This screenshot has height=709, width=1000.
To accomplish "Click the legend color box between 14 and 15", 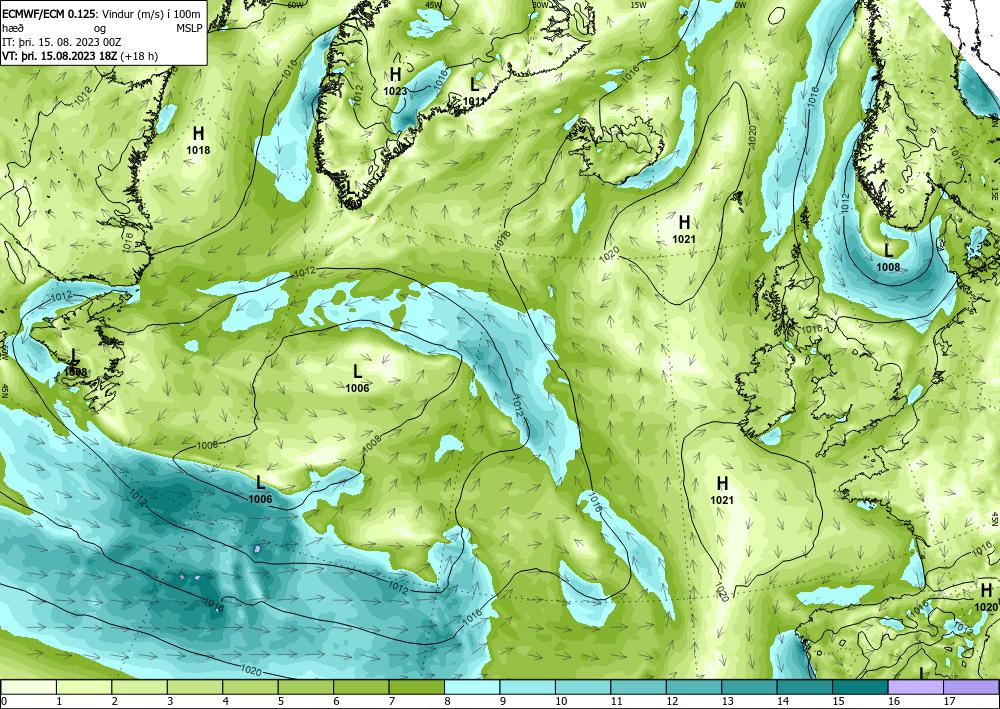I will [x=805, y=687].
